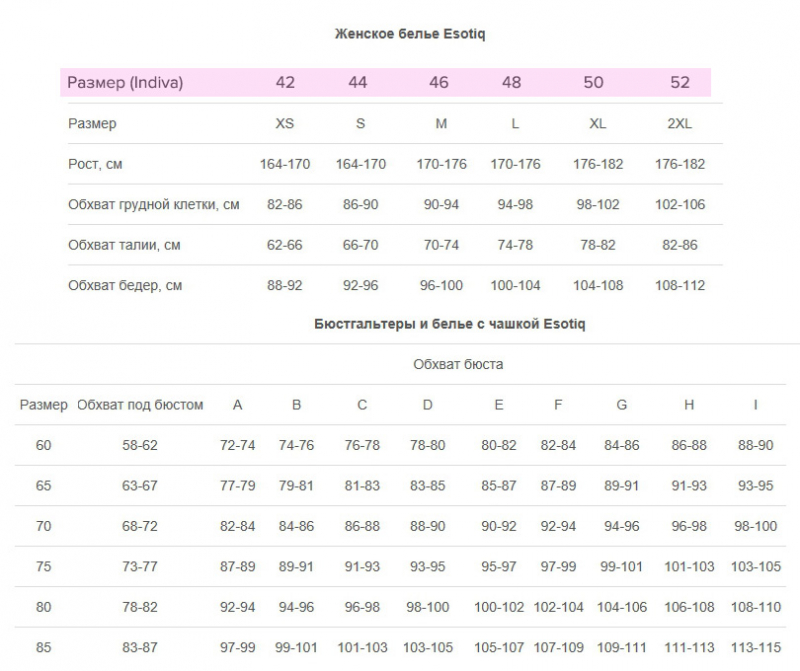Click the Бюстгальтеры и белье с чашкой heading
The width and height of the screenshot is (800, 671).
[x=449, y=324]
